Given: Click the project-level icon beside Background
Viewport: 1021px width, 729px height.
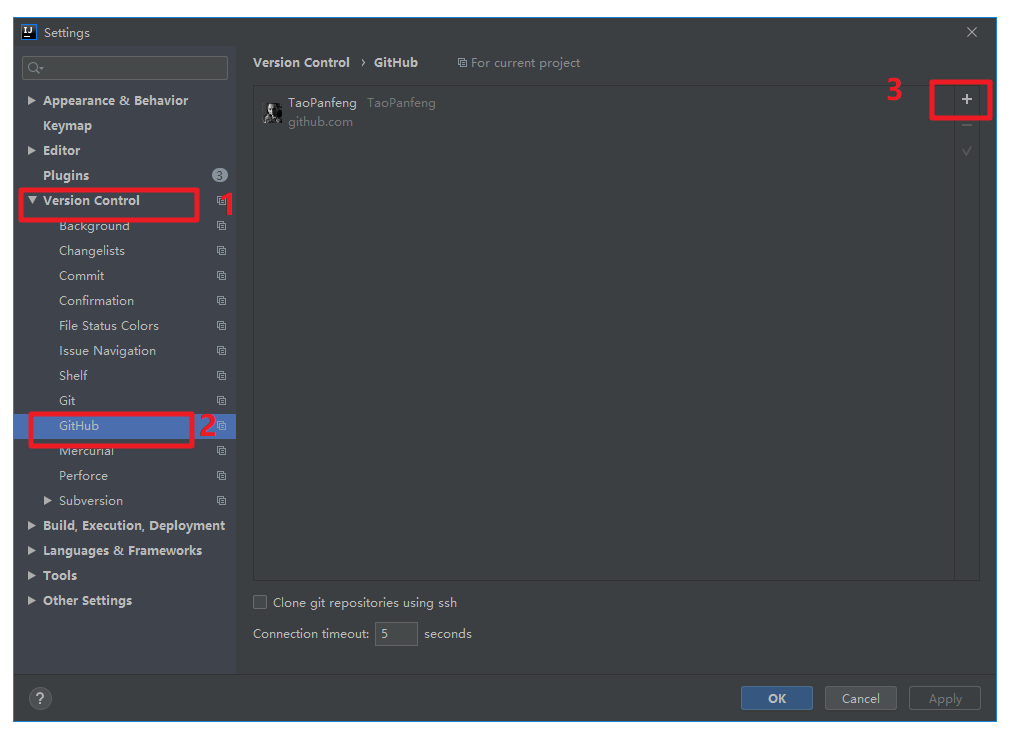Looking at the screenshot, I should (x=221, y=225).
